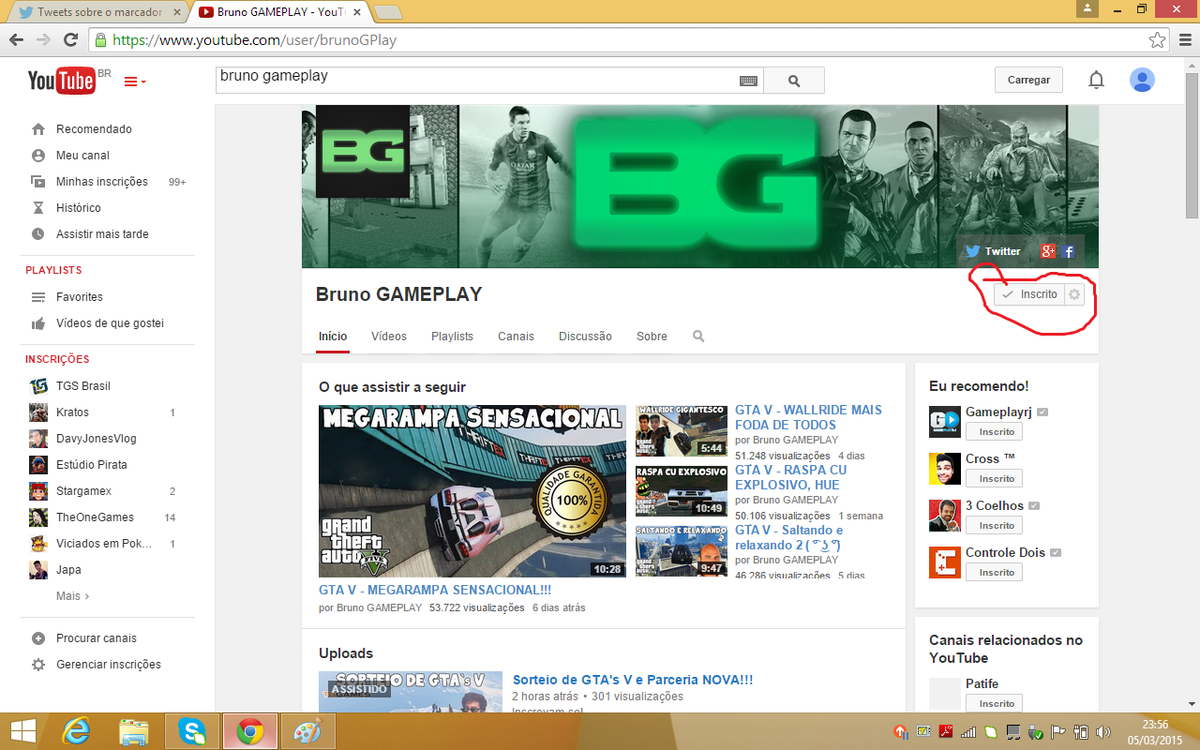Play the Megarampa Sensacional video thumbnail
The height and width of the screenshot is (750, 1200).
tap(472, 491)
